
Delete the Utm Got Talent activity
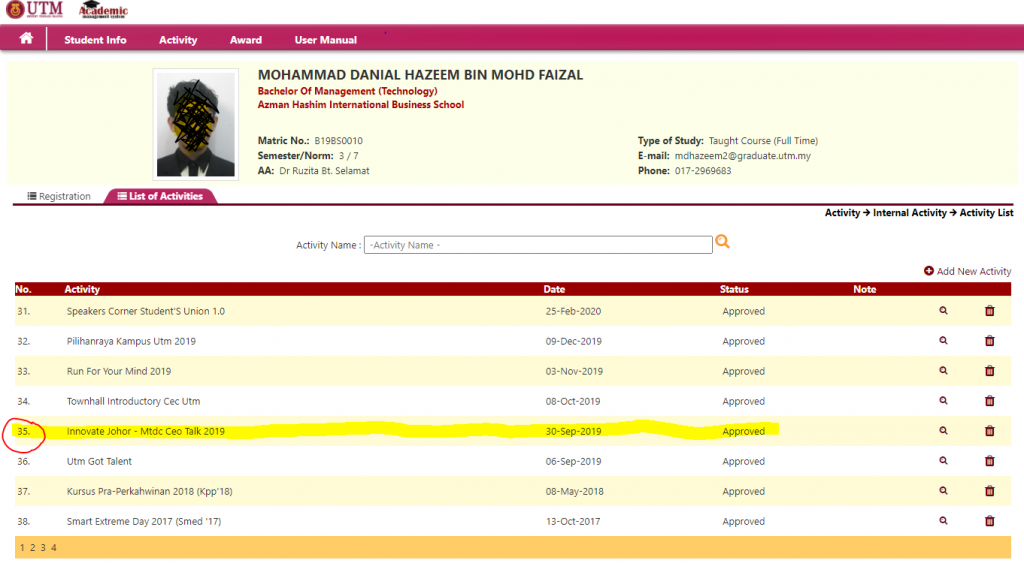pyautogui.click(x=989, y=461)
